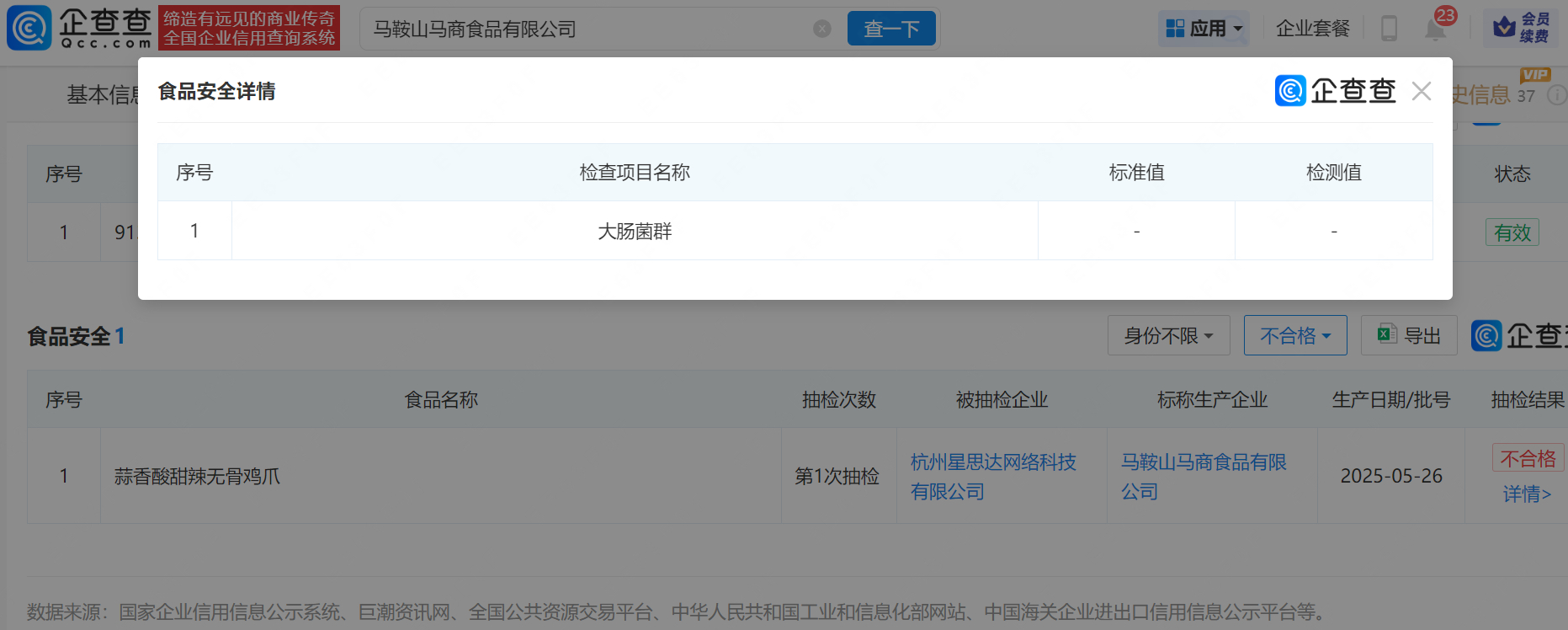Open notifications bell with 23 badge

pos(1436,29)
